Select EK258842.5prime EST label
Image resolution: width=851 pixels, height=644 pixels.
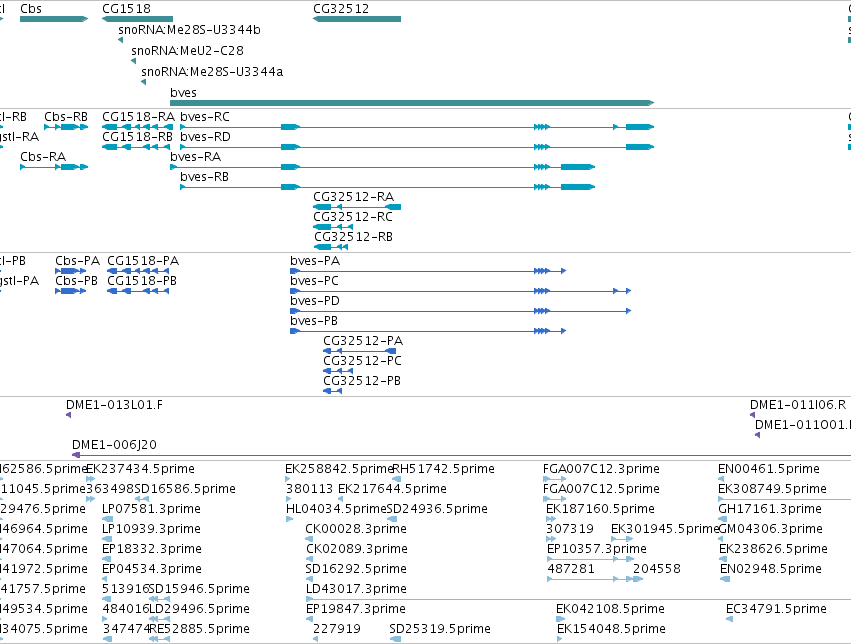339,469
